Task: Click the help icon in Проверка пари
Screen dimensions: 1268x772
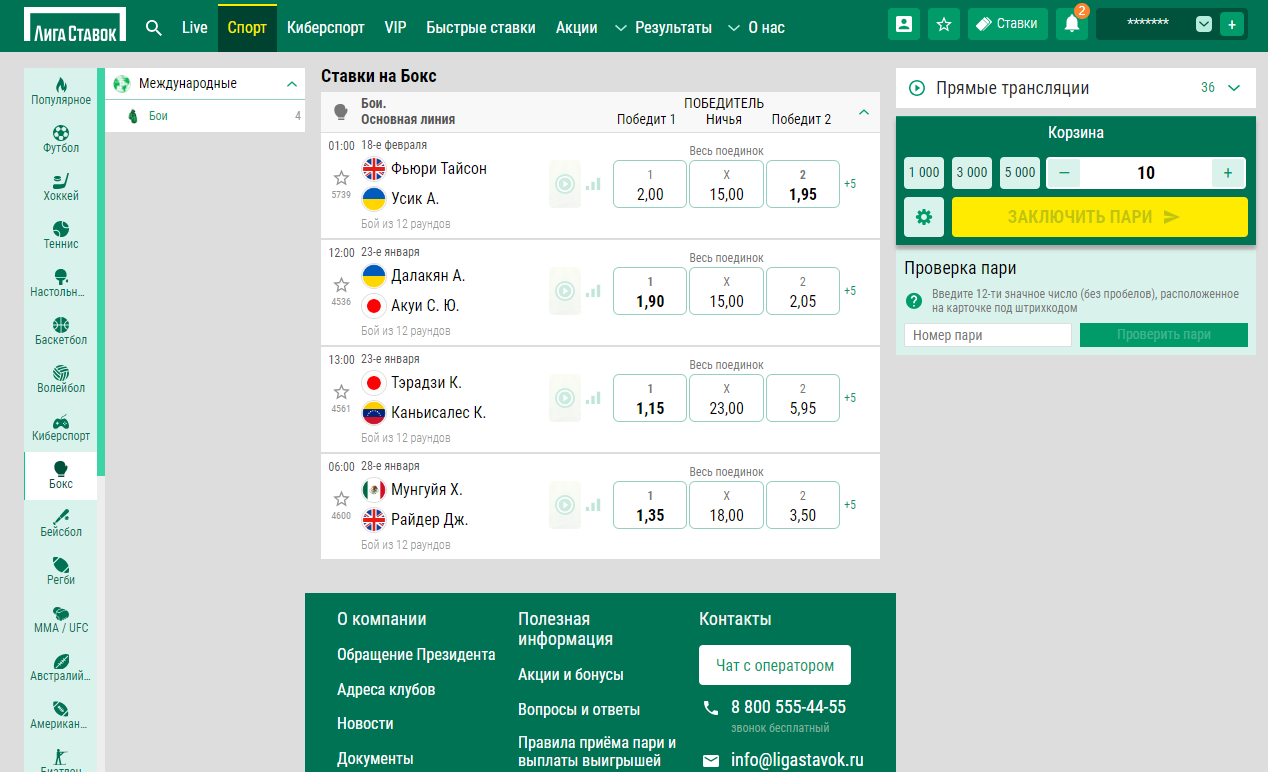Action: (x=914, y=301)
